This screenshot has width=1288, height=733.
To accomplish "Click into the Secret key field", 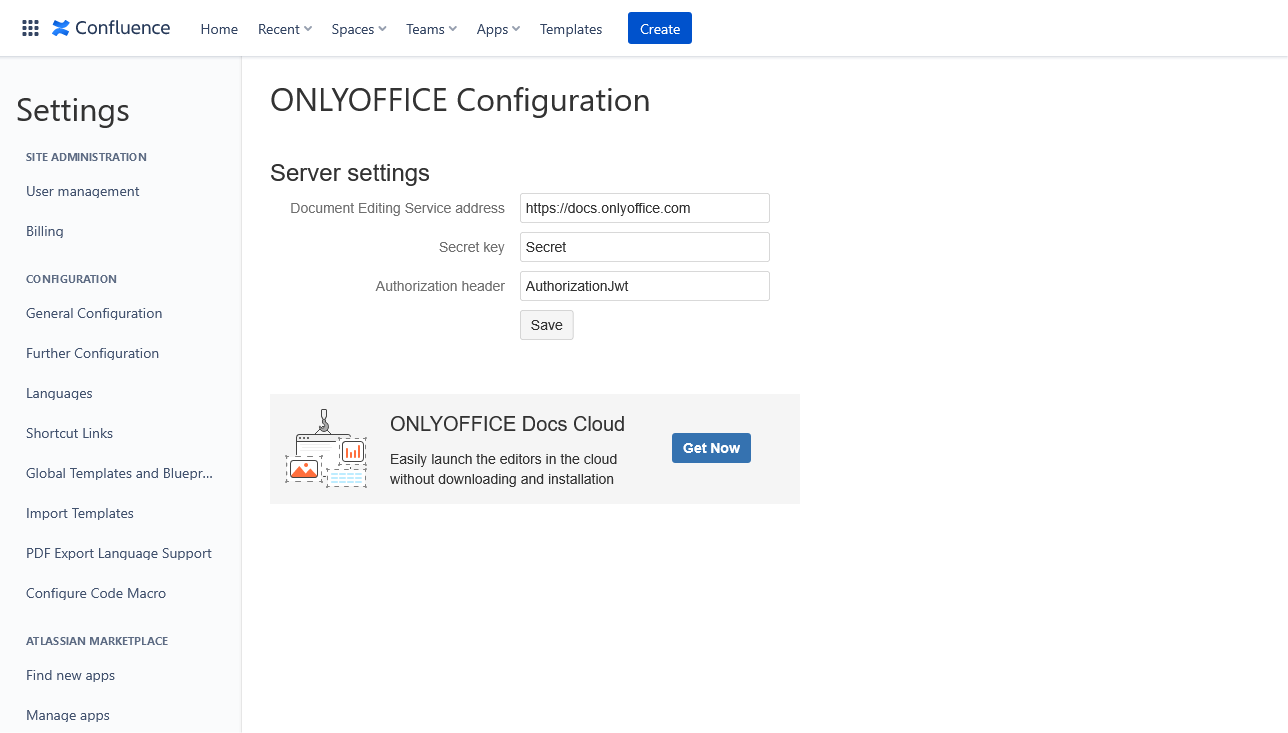I will point(645,247).
